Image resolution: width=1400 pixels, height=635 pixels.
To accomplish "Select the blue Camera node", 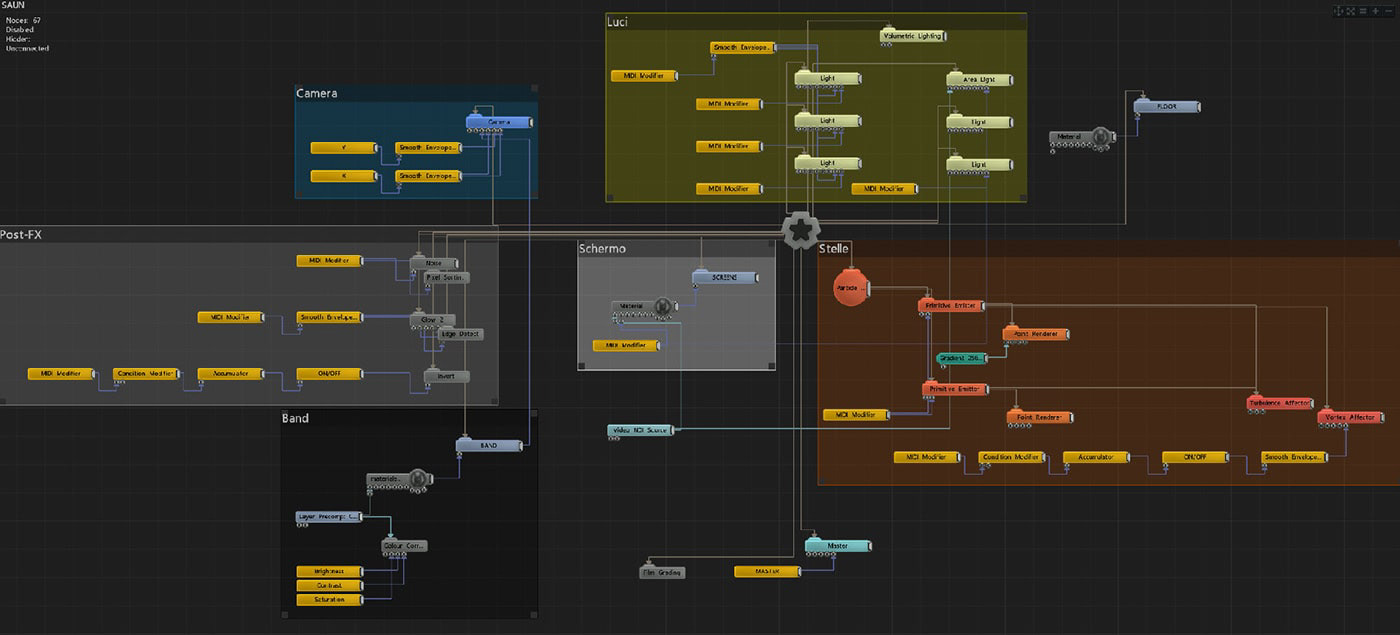I will 499,122.
